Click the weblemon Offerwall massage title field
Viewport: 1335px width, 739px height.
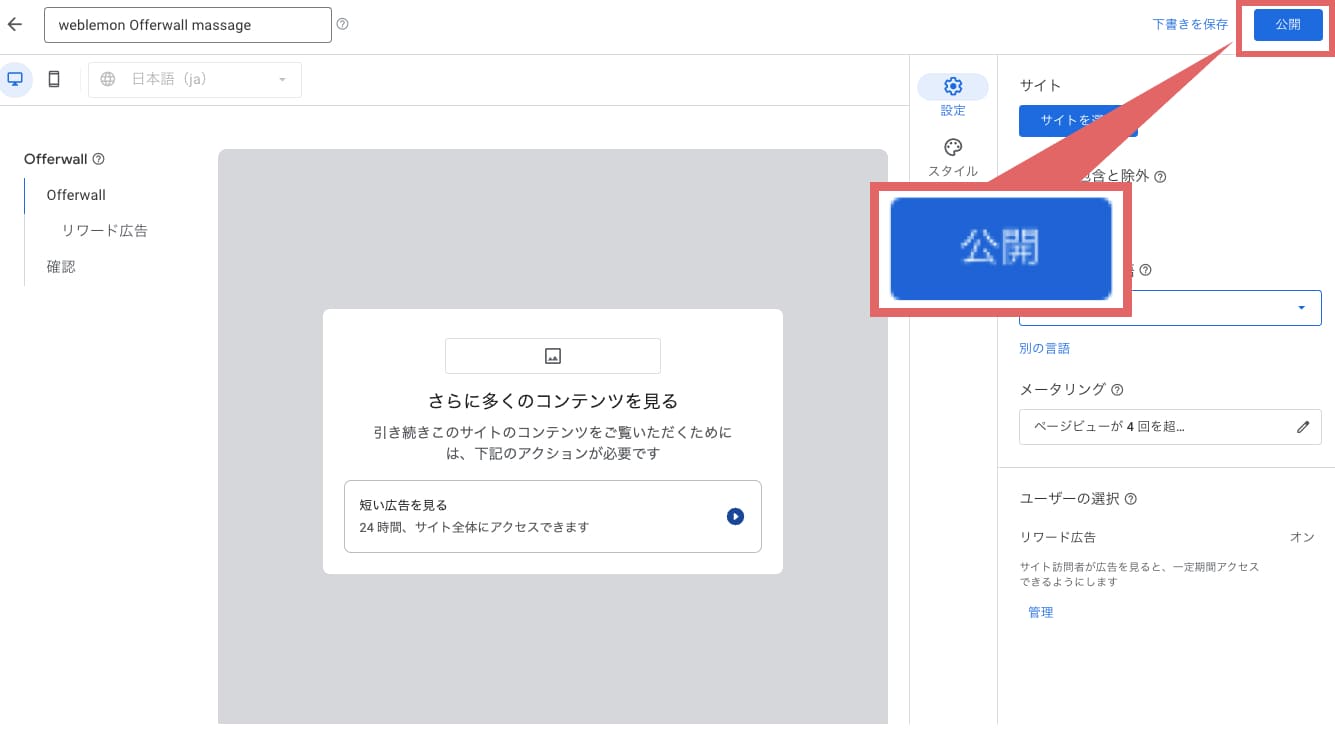click(187, 24)
